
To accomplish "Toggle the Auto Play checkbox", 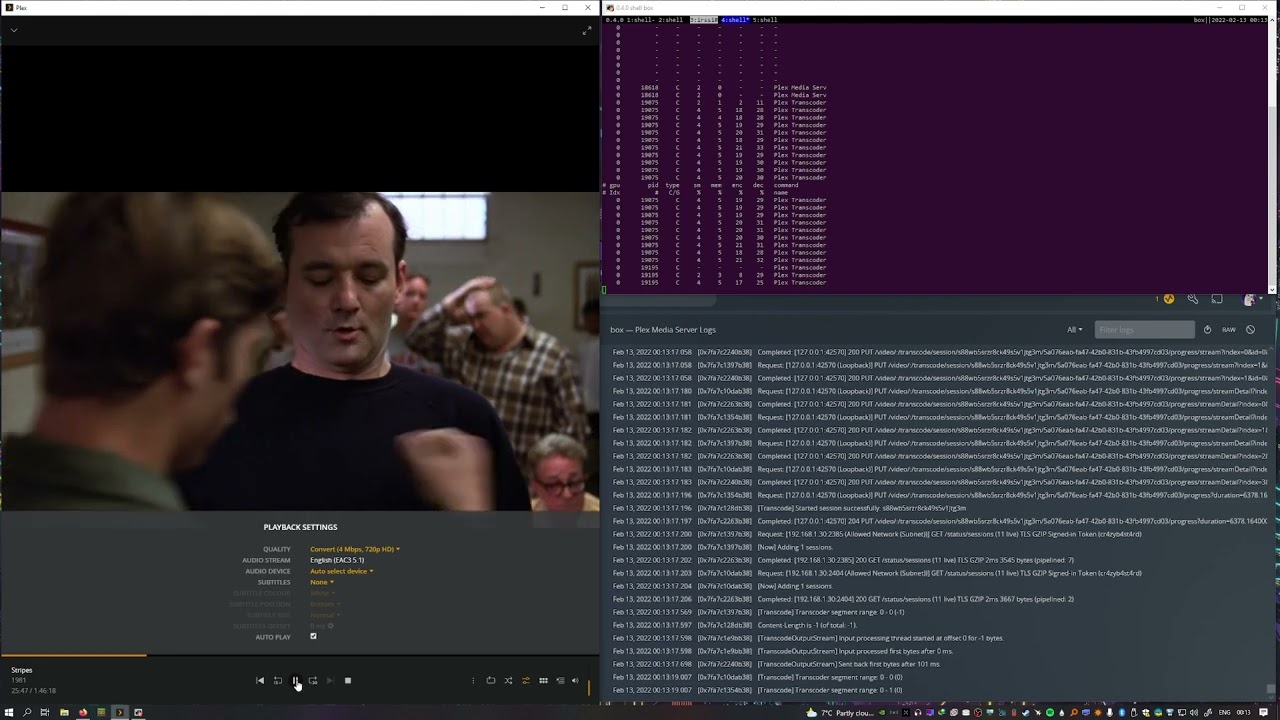I will [x=313, y=637].
